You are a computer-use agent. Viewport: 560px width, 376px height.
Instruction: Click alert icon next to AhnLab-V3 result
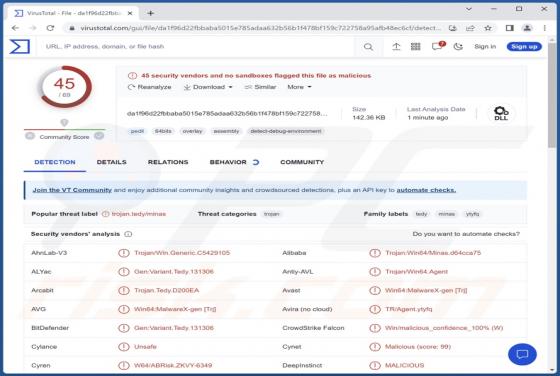point(124,253)
